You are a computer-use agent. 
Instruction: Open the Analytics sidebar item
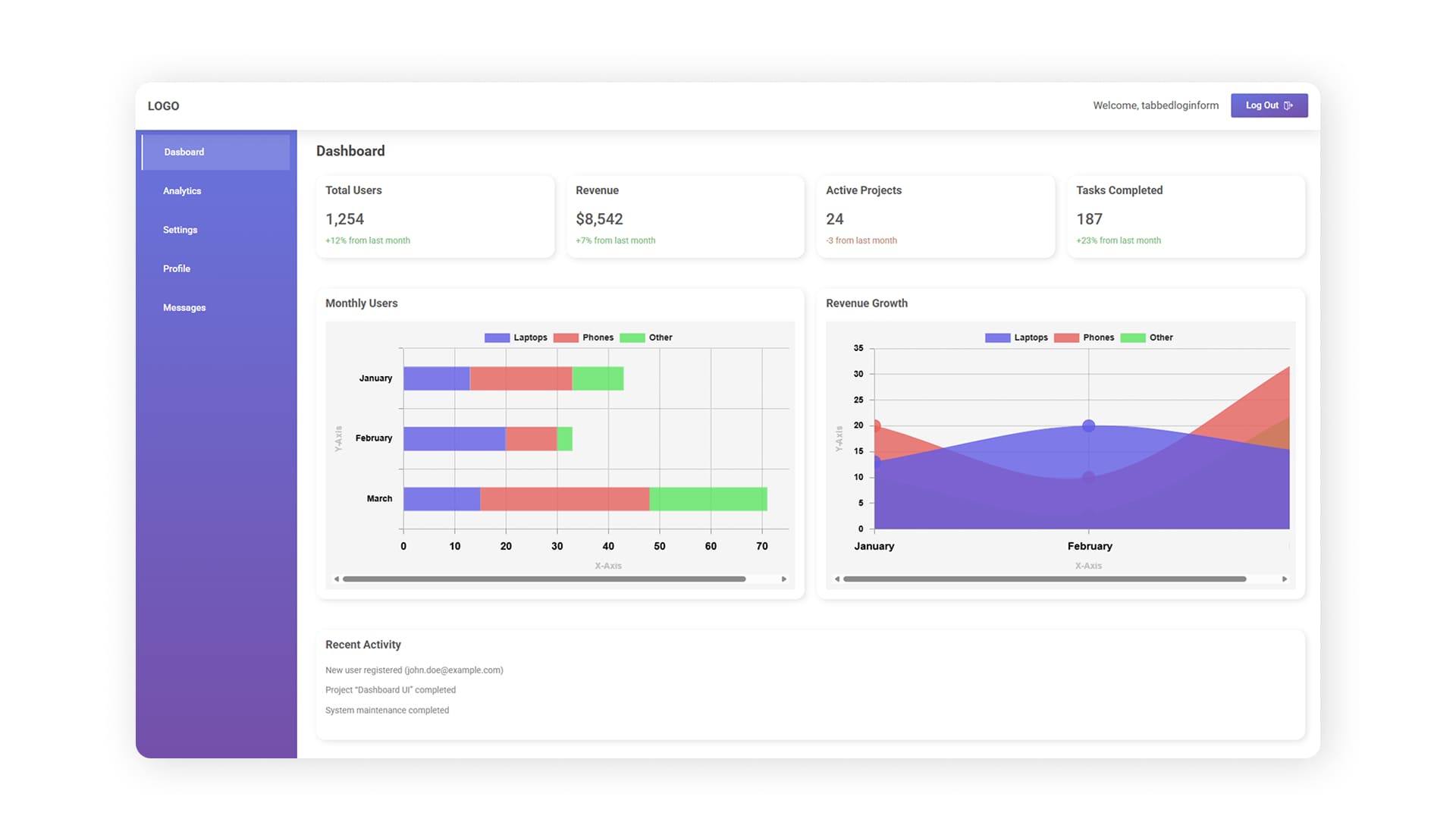(182, 191)
